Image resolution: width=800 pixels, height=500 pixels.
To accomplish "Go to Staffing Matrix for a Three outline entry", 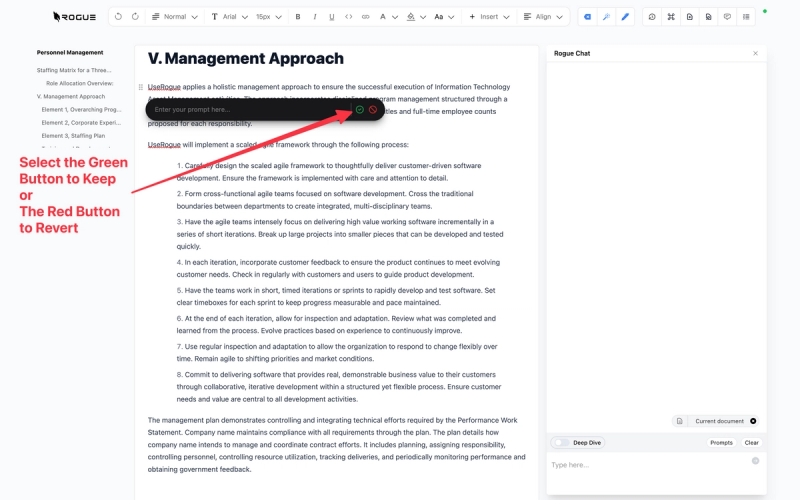I will coord(74,70).
